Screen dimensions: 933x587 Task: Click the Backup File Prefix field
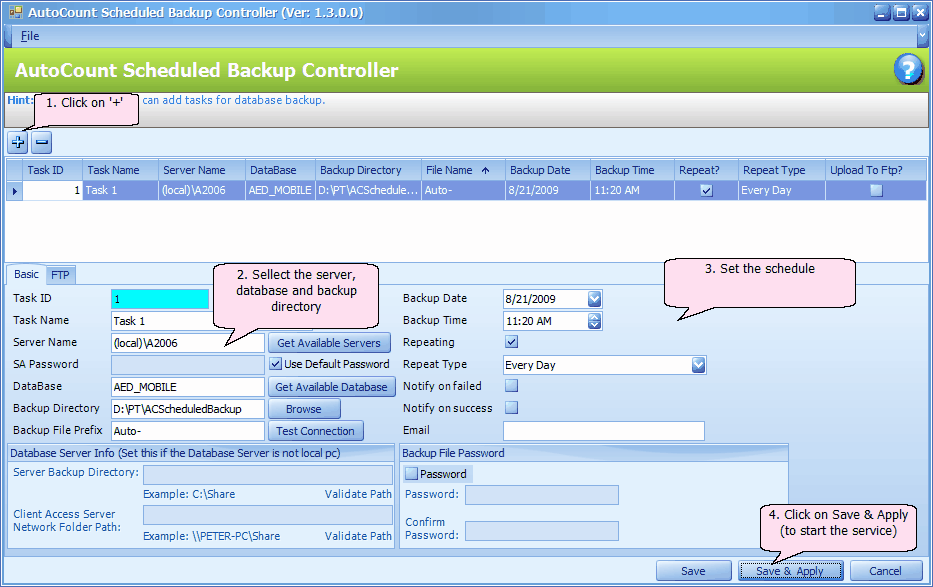coord(187,431)
